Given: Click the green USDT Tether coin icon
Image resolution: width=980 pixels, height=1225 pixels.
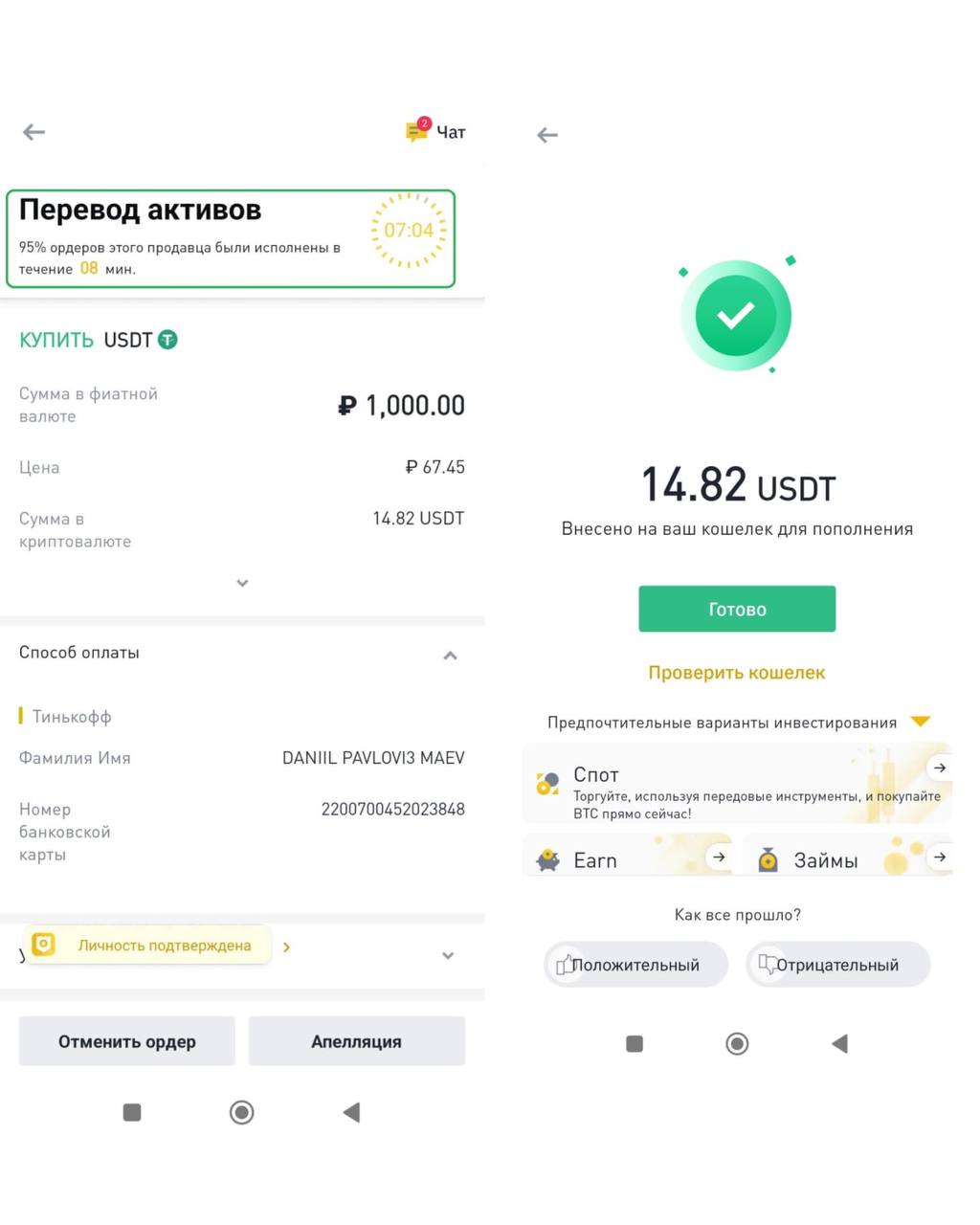Looking at the screenshot, I should 167,340.
